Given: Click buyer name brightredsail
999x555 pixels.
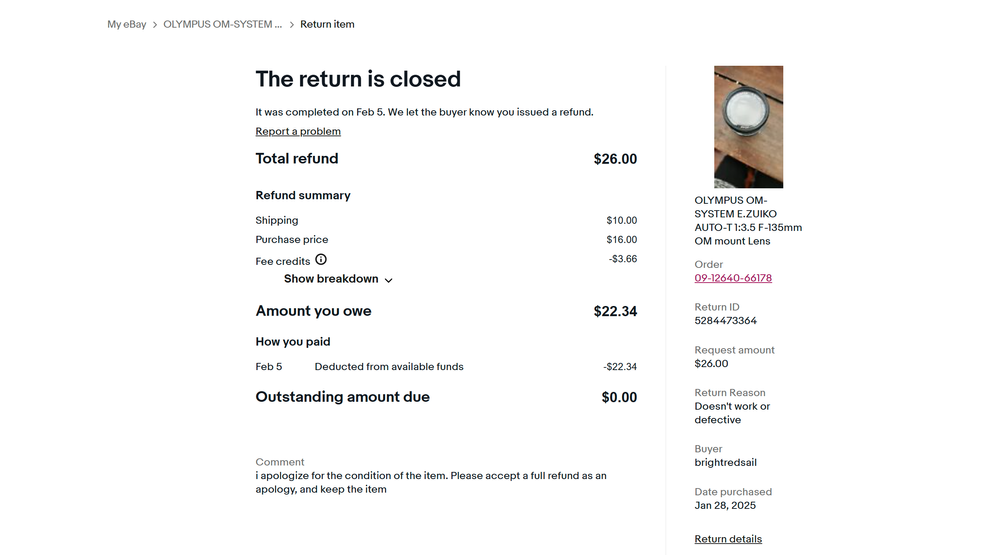Looking at the screenshot, I should pos(726,463).
